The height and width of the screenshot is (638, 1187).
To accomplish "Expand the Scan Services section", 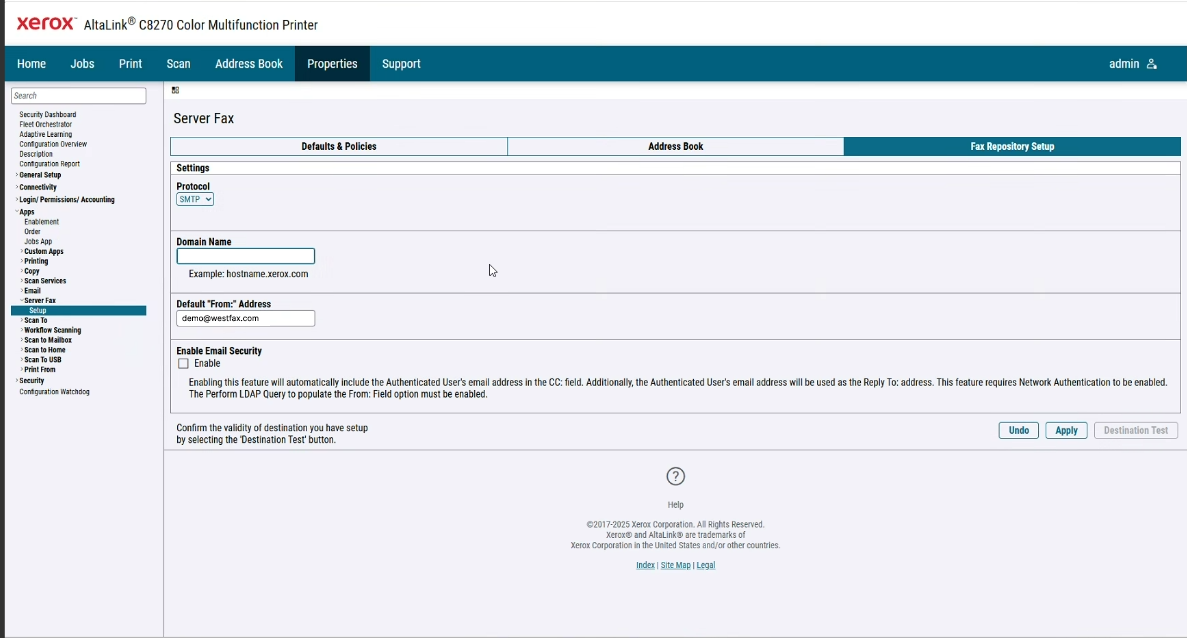I will click(42, 281).
